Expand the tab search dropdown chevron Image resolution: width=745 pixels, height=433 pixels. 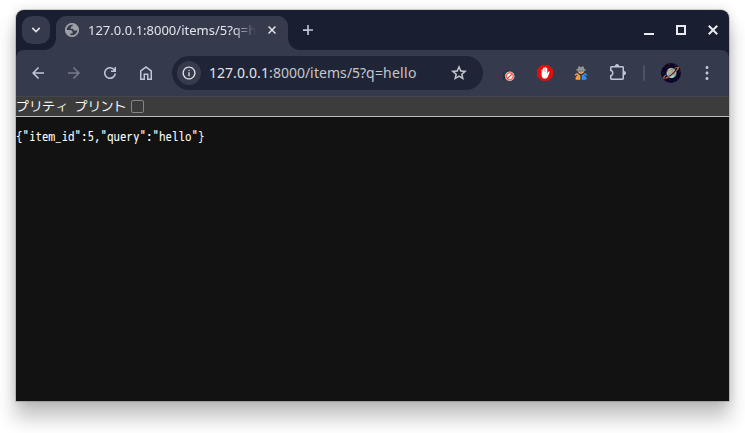tap(36, 30)
